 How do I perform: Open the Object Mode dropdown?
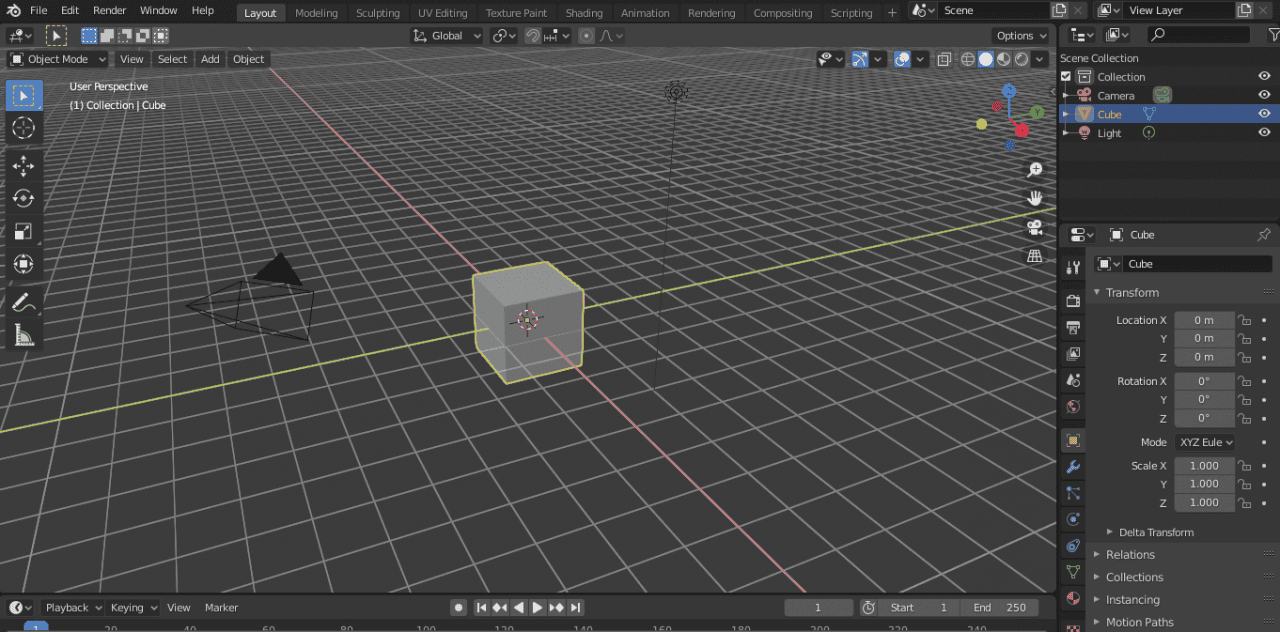click(x=57, y=59)
